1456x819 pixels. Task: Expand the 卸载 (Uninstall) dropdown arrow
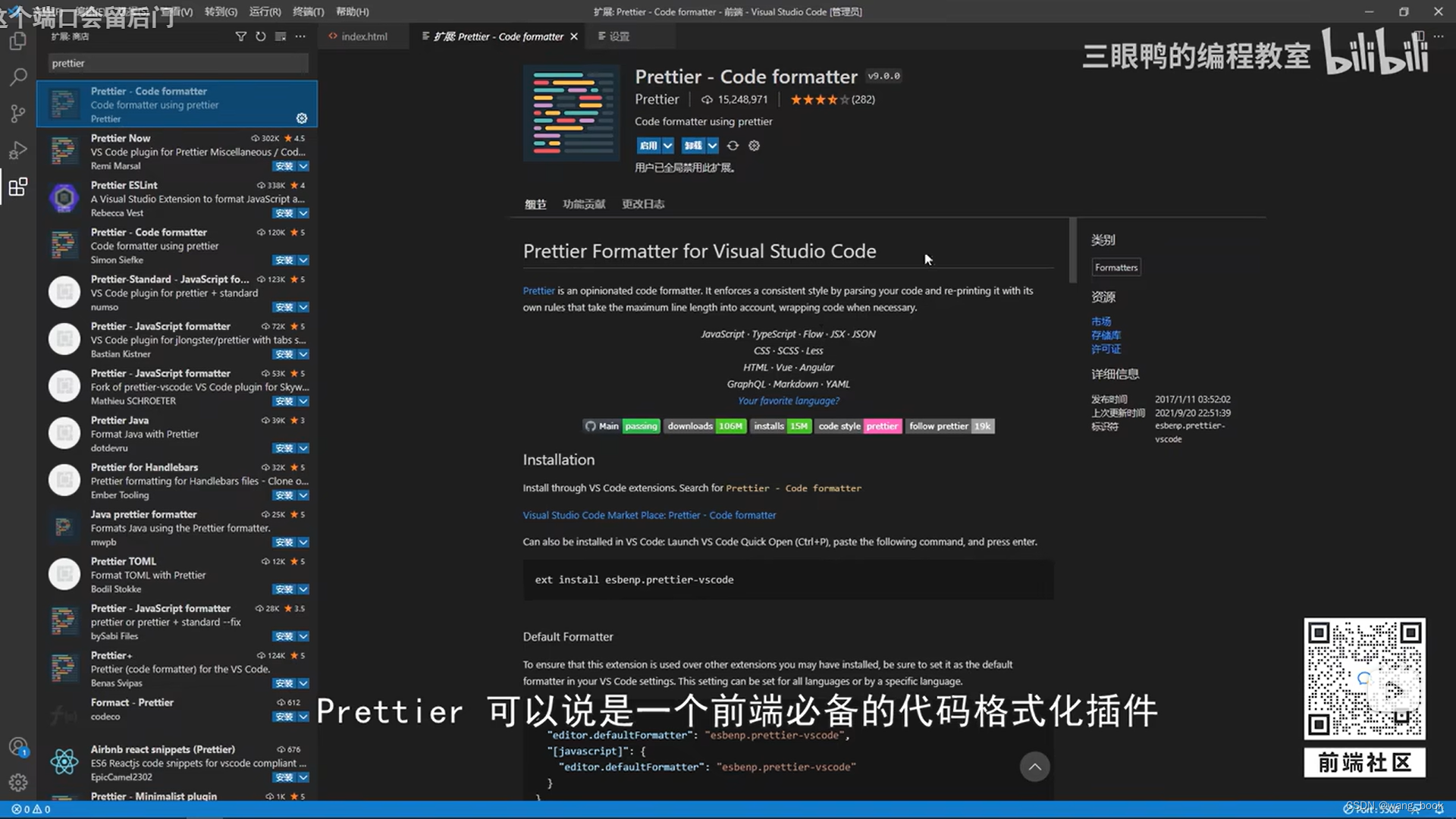click(712, 146)
